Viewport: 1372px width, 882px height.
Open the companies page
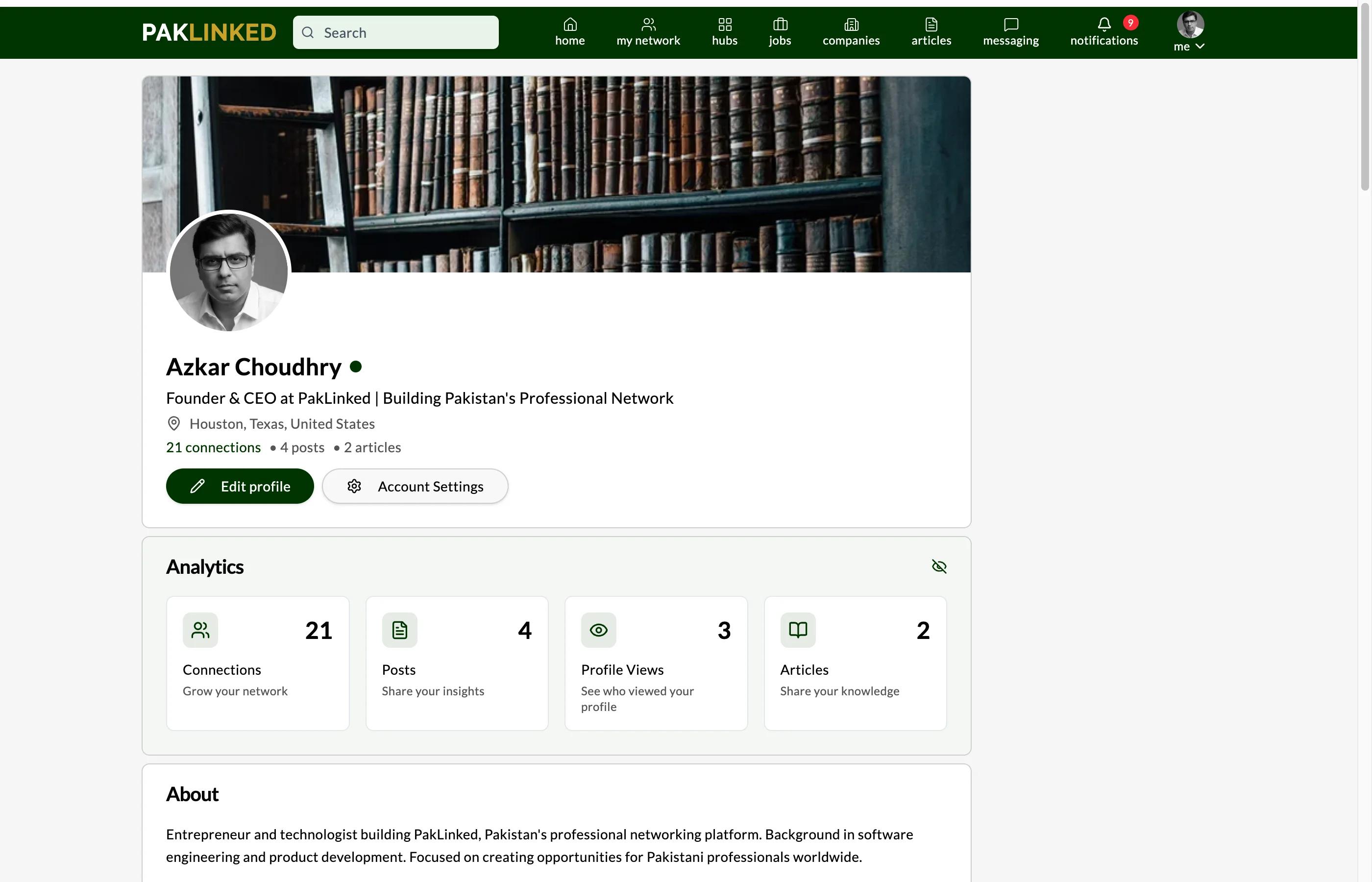click(851, 32)
